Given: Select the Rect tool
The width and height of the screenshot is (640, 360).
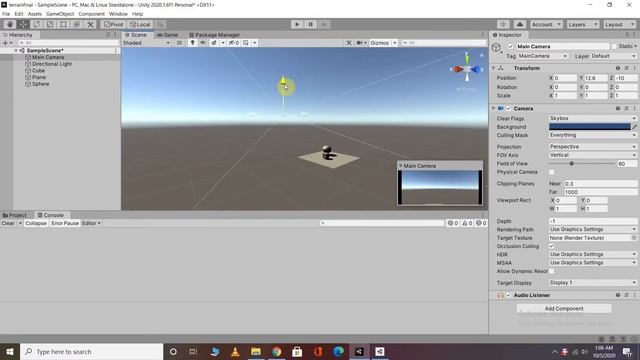Looking at the screenshot, I should point(63,24).
